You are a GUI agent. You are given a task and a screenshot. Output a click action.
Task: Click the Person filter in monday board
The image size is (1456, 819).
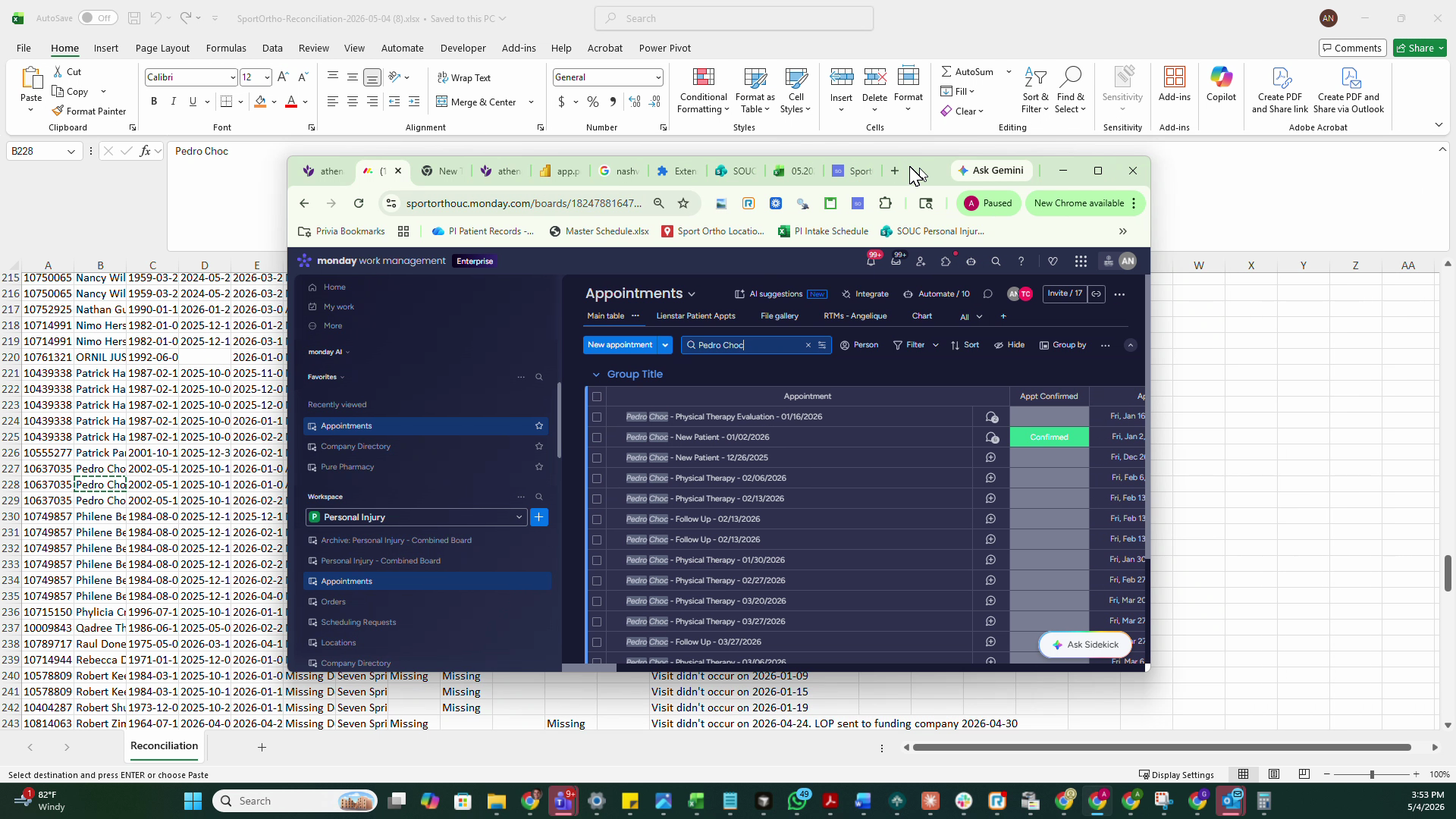point(859,345)
